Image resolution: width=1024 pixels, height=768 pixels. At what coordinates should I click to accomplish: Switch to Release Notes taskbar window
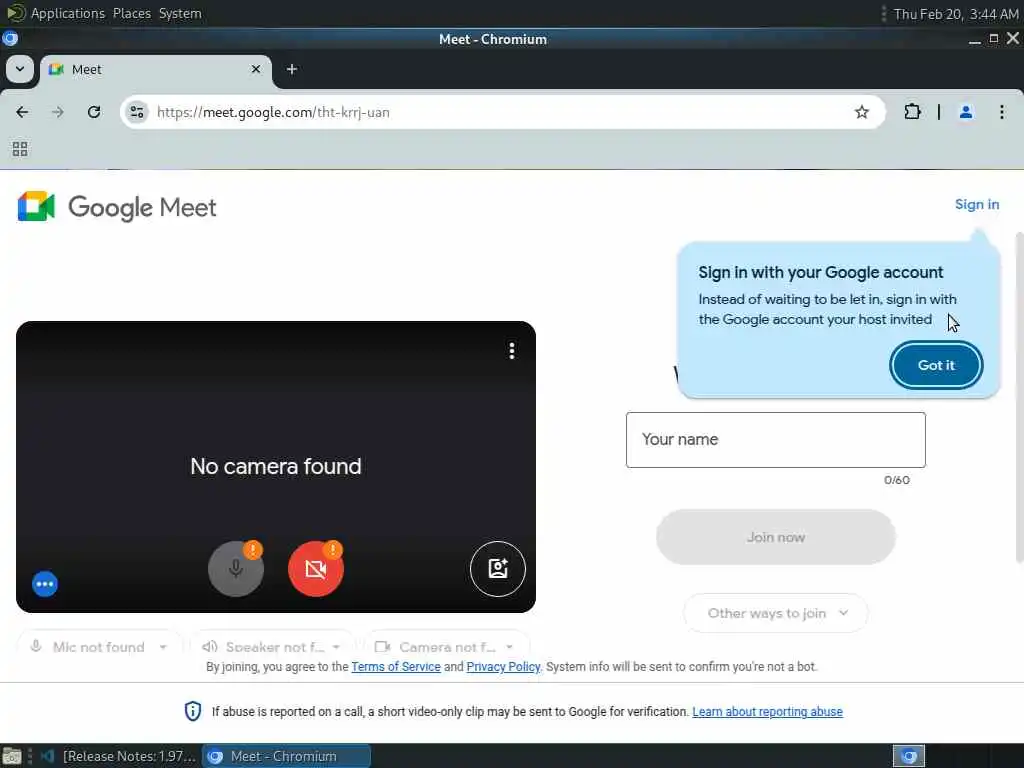click(119, 756)
